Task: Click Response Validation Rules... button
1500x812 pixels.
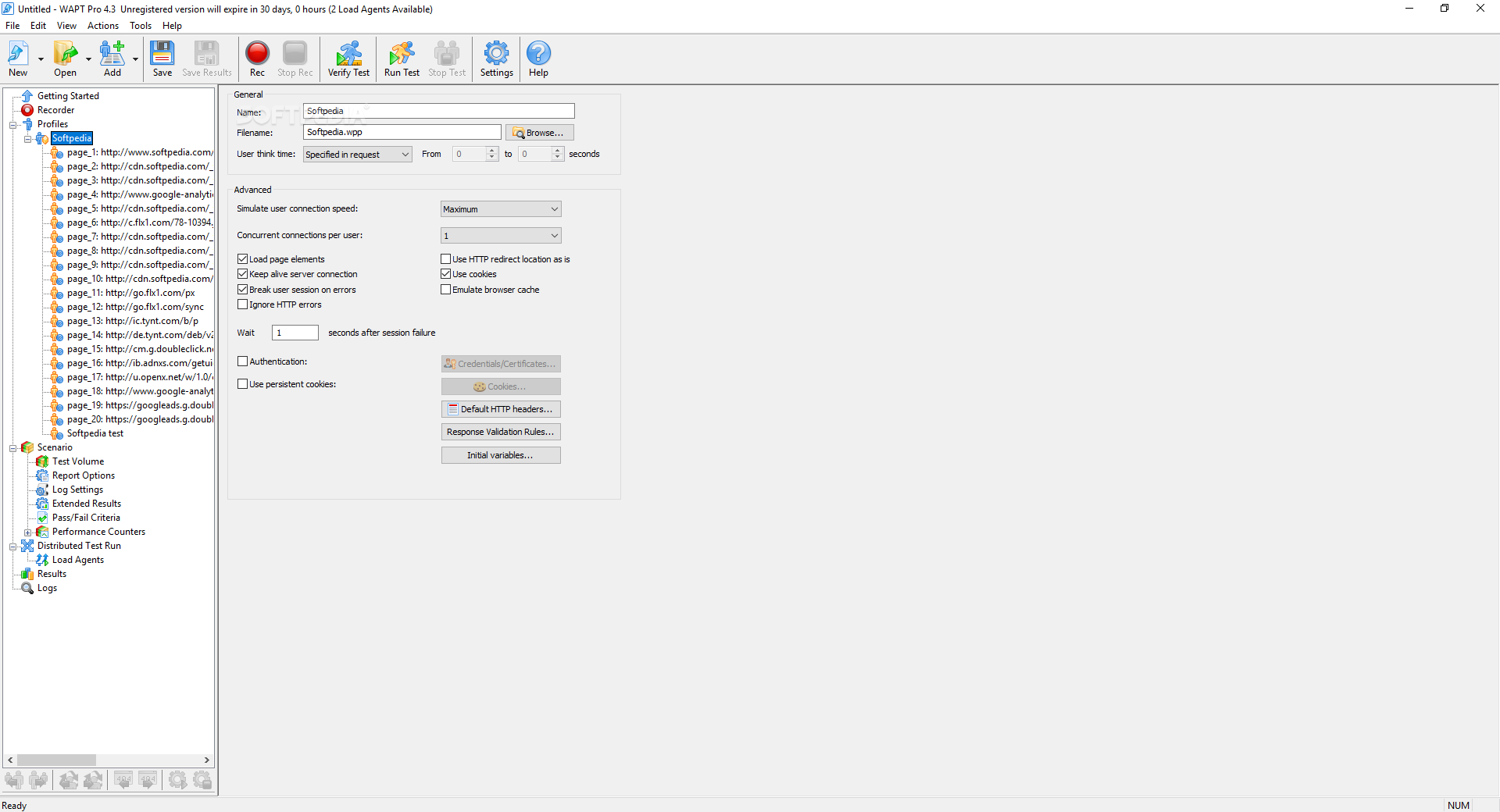Action: pos(501,432)
